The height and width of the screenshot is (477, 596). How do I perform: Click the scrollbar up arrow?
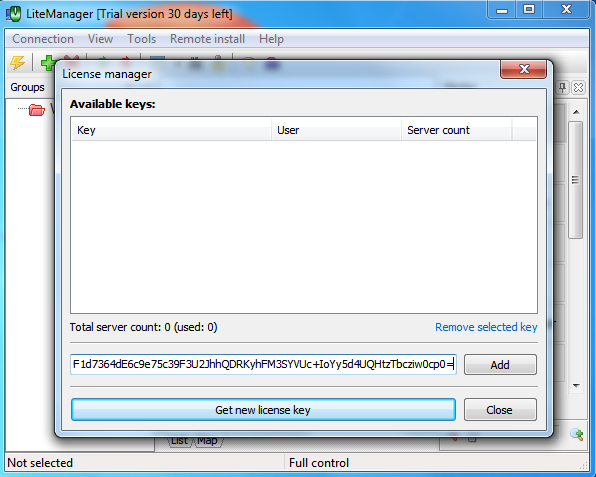coord(576,112)
